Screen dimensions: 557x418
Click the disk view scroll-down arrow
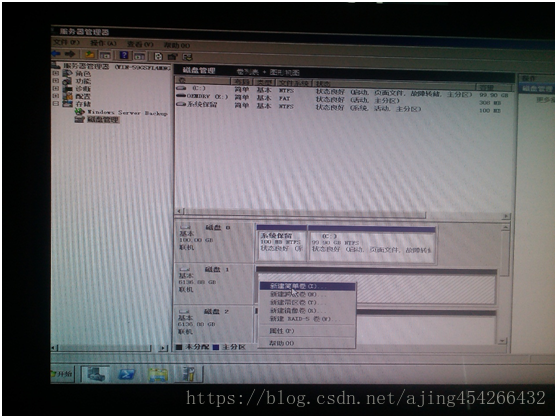click(503, 341)
